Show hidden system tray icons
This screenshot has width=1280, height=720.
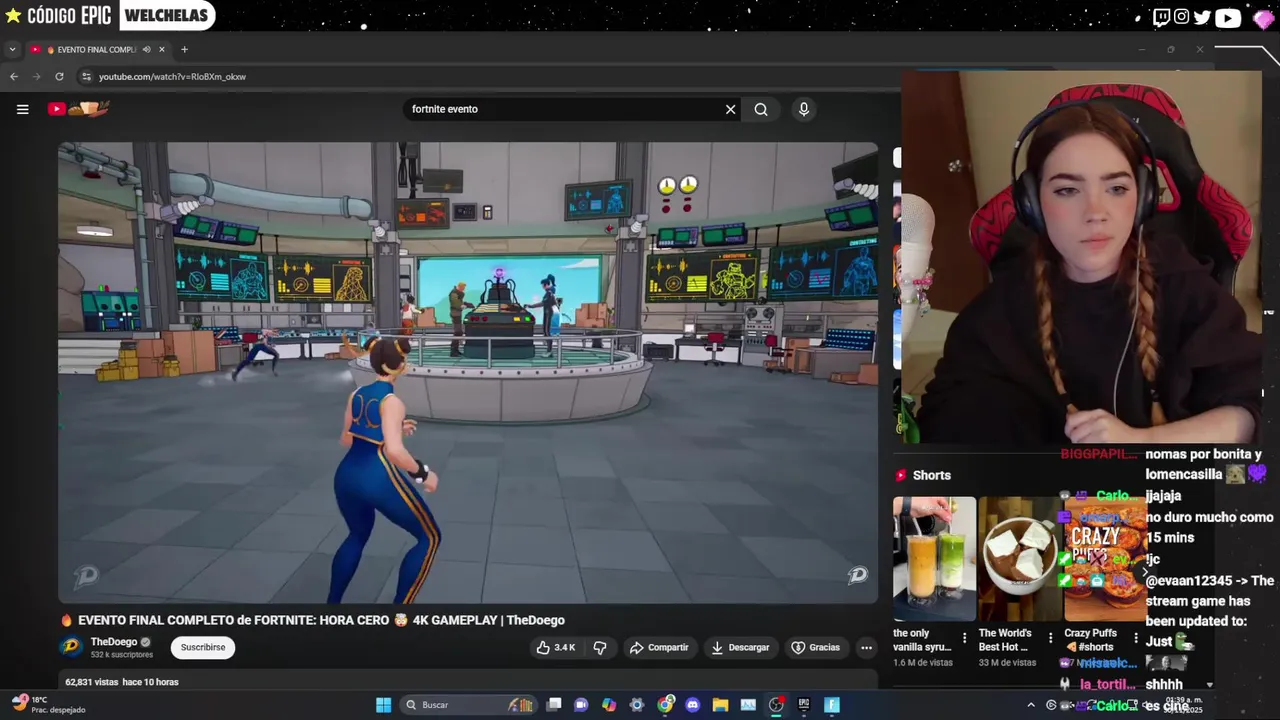pyautogui.click(x=1031, y=705)
